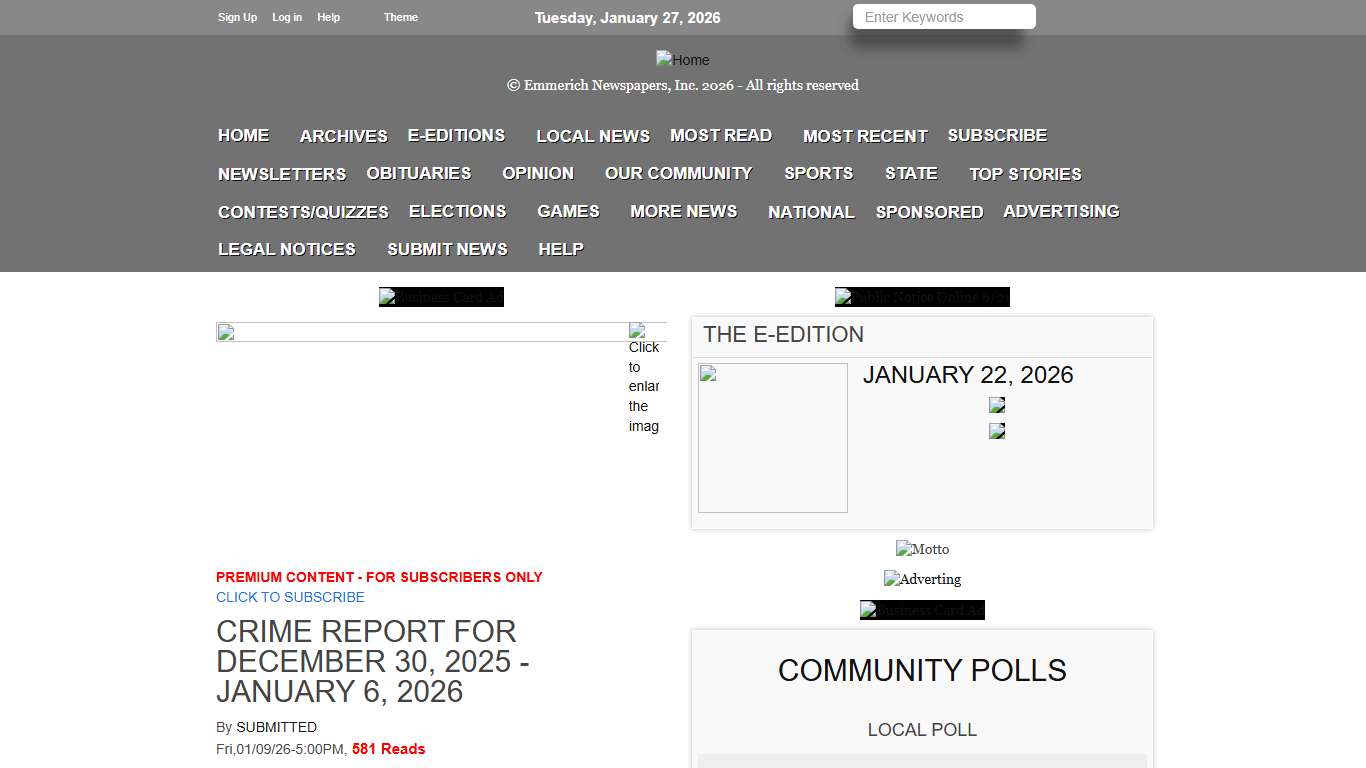Switch to the SPORTS section
This screenshot has height=768, width=1366.
pyautogui.click(x=818, y=173)
